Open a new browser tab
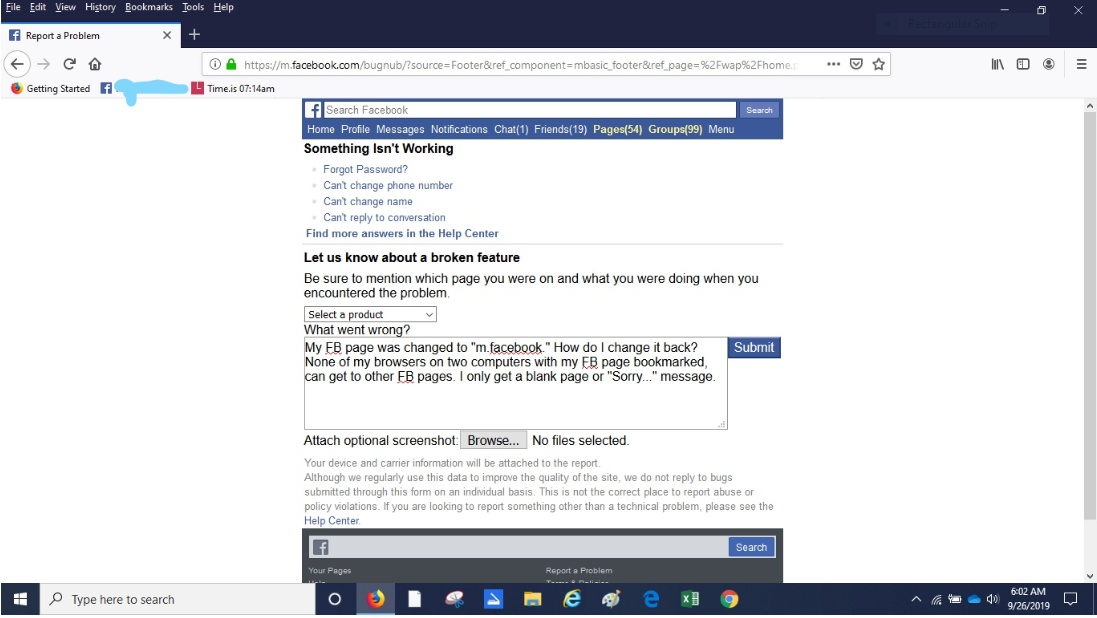1097x618 pixels. 194,34
